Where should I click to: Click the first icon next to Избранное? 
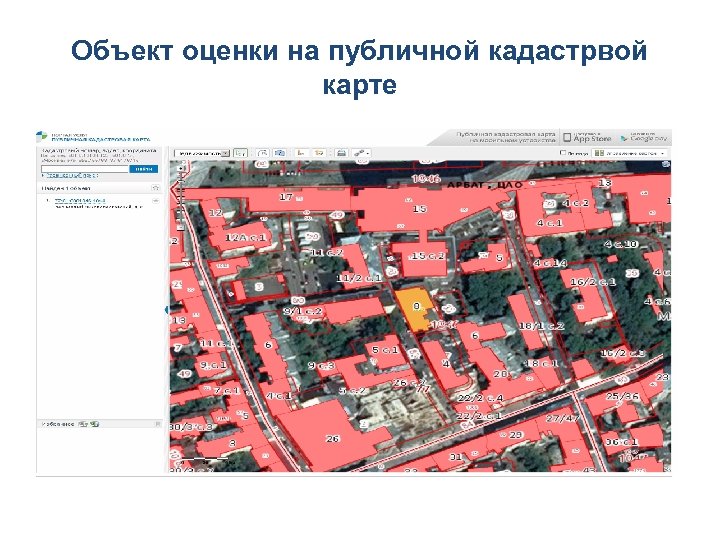coord(83,424)
